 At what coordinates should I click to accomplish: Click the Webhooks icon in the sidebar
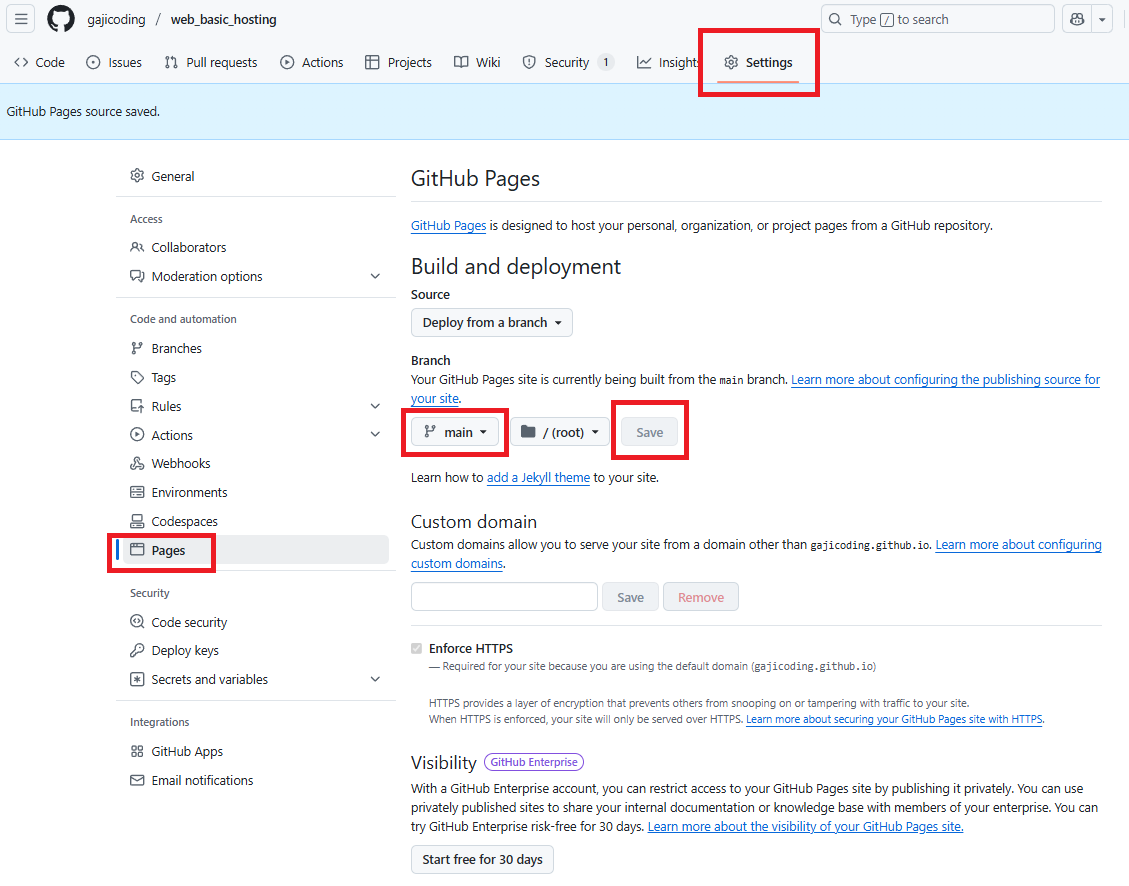137,464
